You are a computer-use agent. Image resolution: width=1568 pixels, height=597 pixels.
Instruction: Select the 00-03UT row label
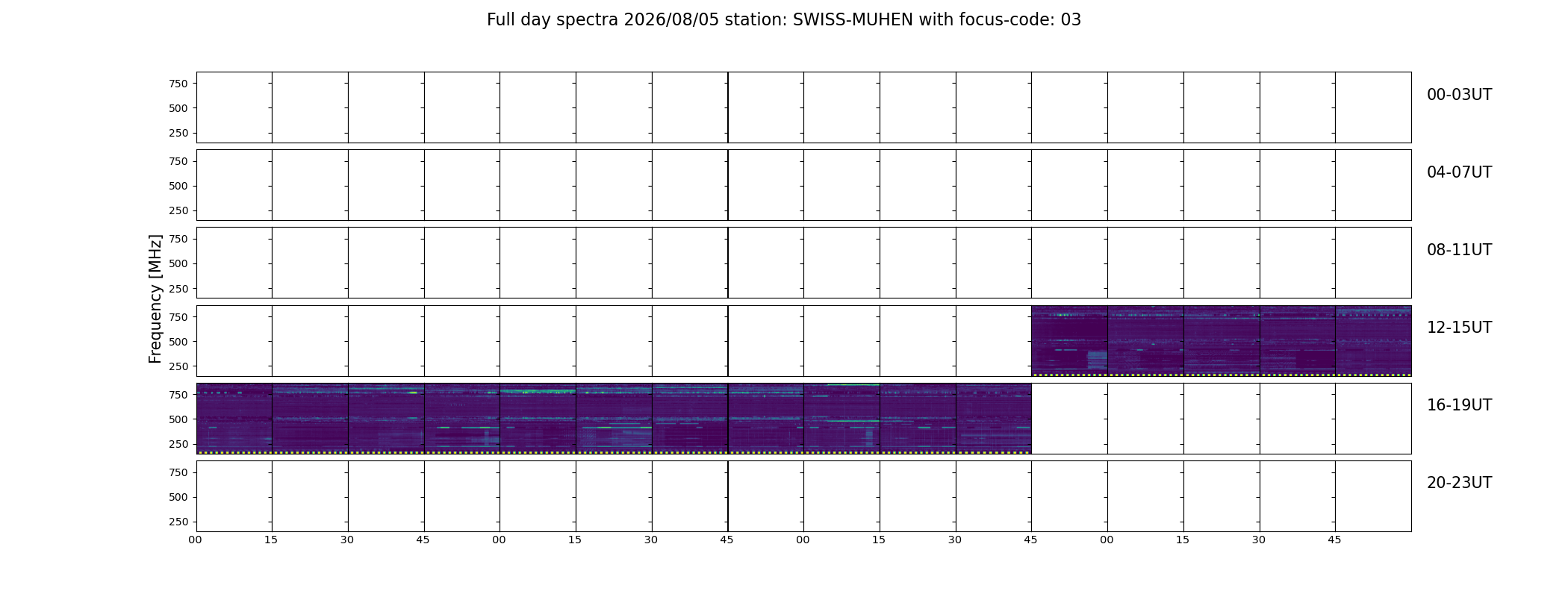(1459, 95)
